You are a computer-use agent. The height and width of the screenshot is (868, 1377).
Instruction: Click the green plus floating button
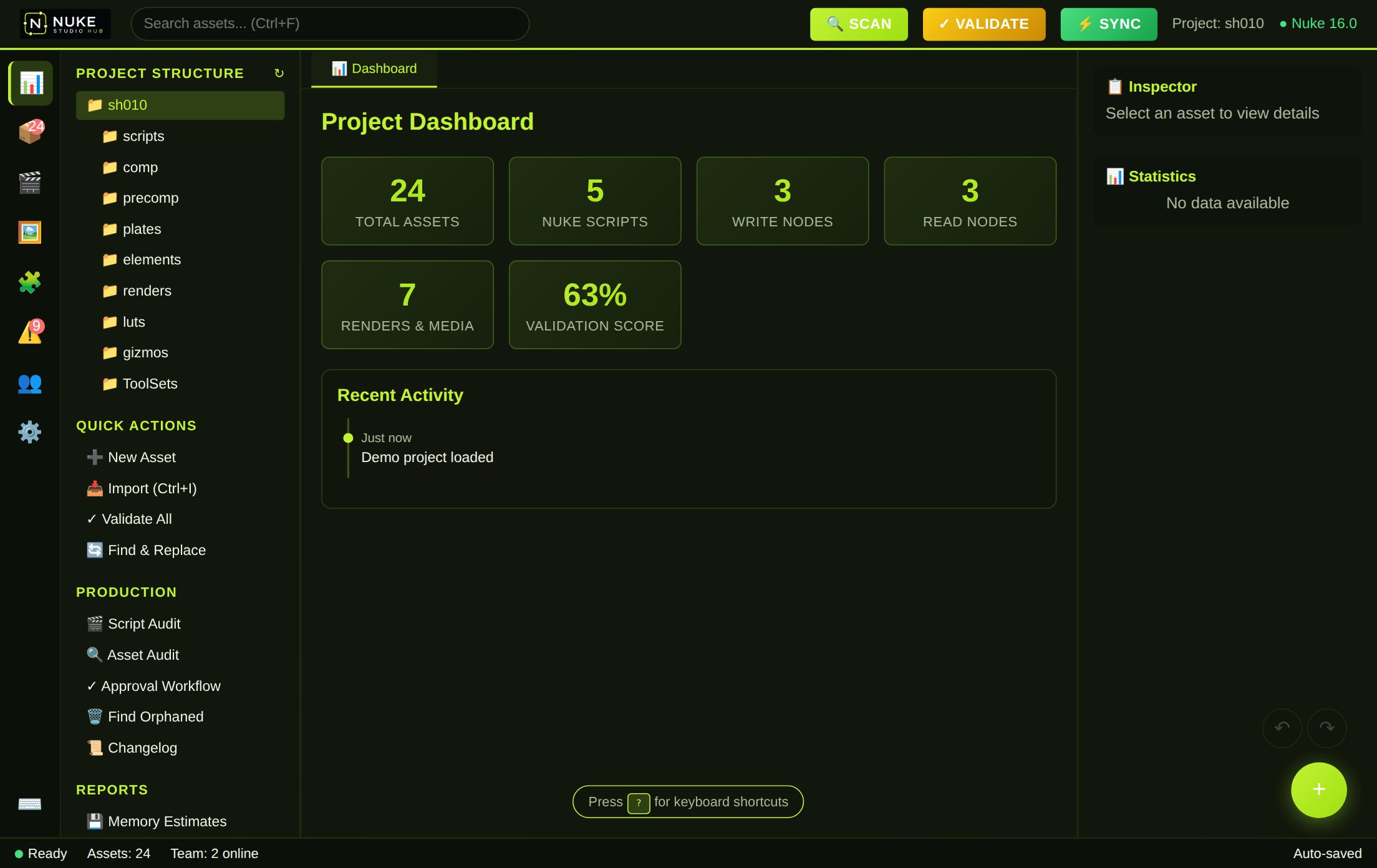1318,789
